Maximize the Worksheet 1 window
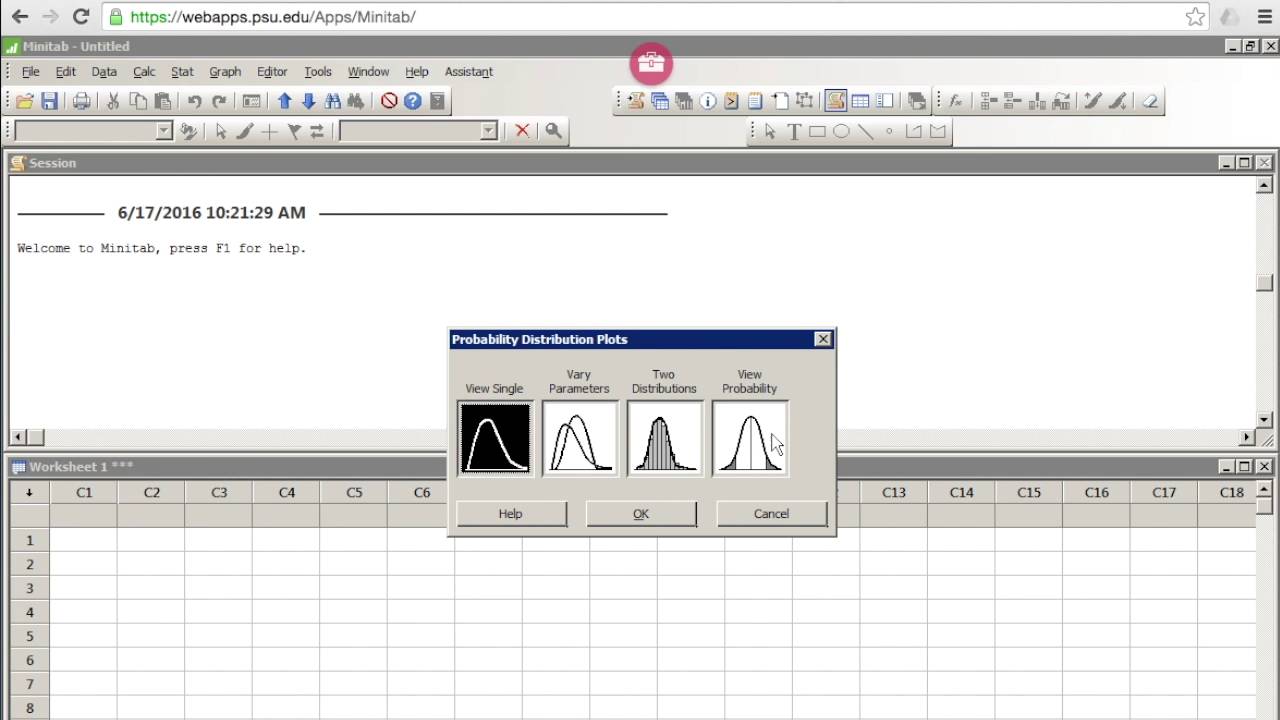This screenshot has height=720, width=1280. 1245,467
